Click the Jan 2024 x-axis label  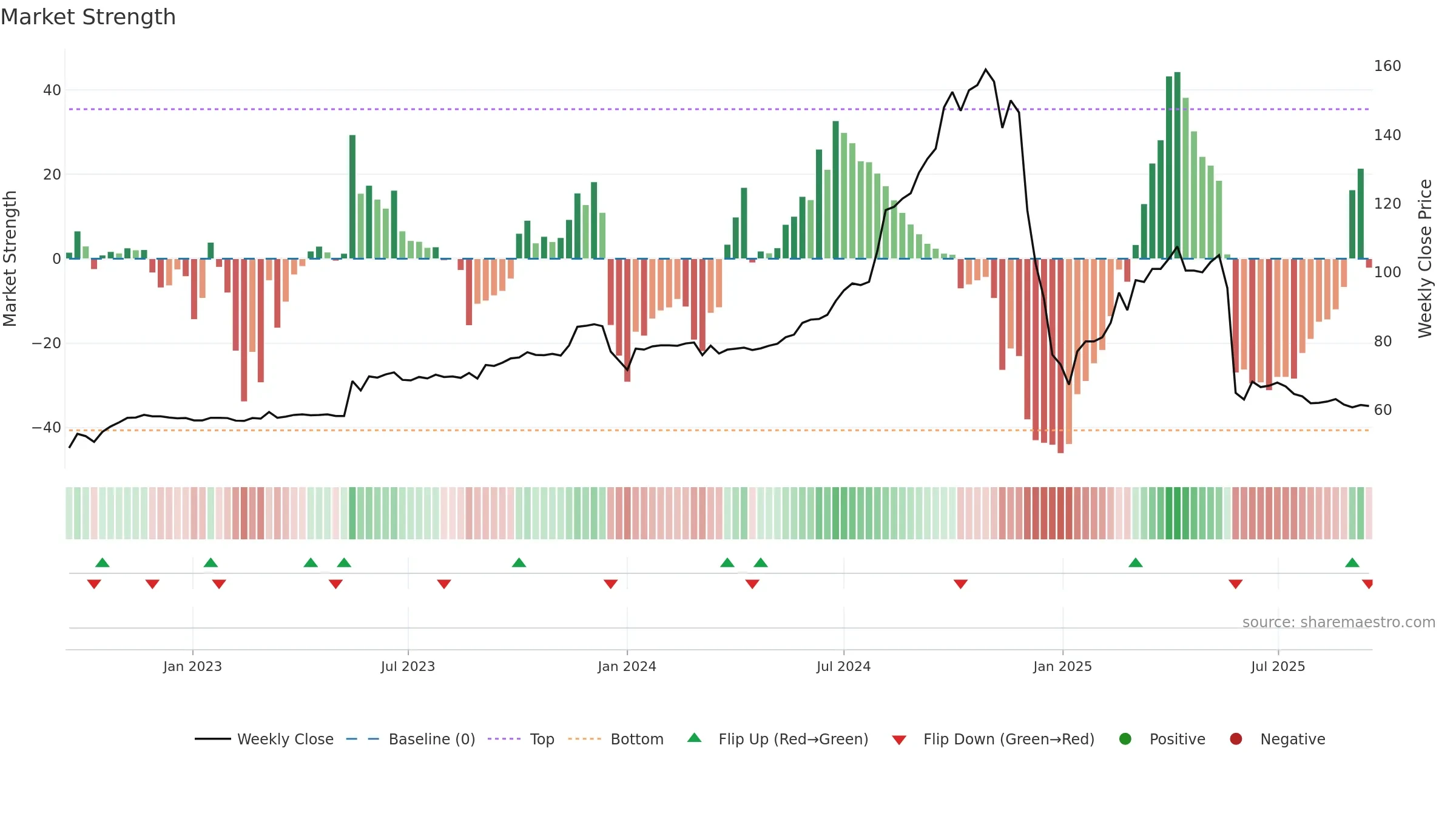627,666
